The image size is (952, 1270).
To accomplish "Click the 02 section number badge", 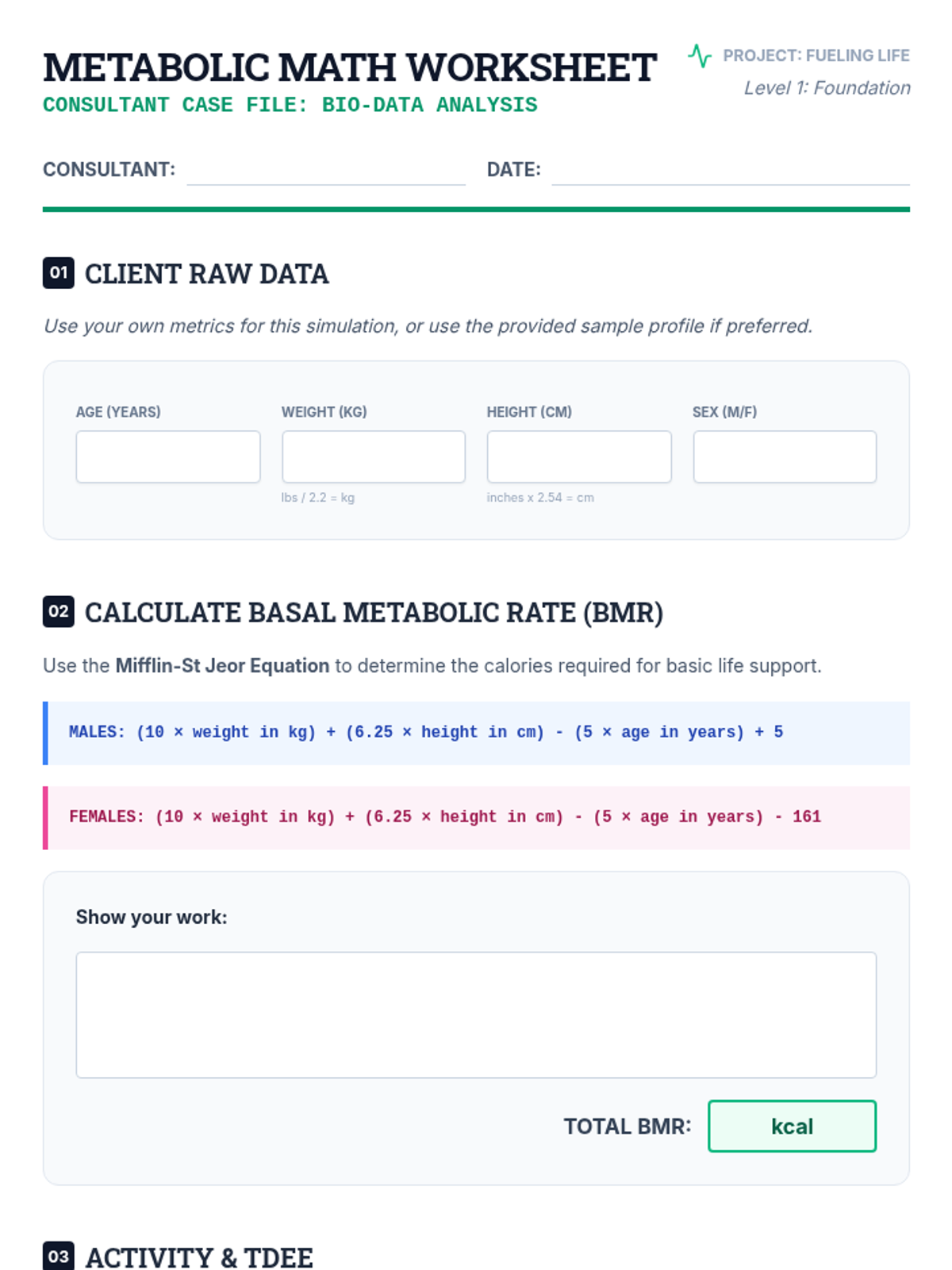I will (x=59, y=611).
